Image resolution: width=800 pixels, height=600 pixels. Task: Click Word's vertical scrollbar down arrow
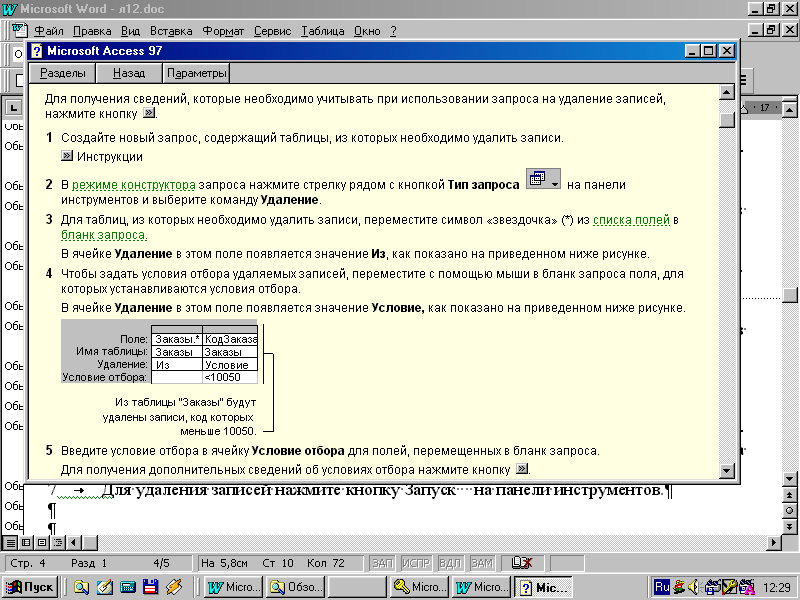790,479
